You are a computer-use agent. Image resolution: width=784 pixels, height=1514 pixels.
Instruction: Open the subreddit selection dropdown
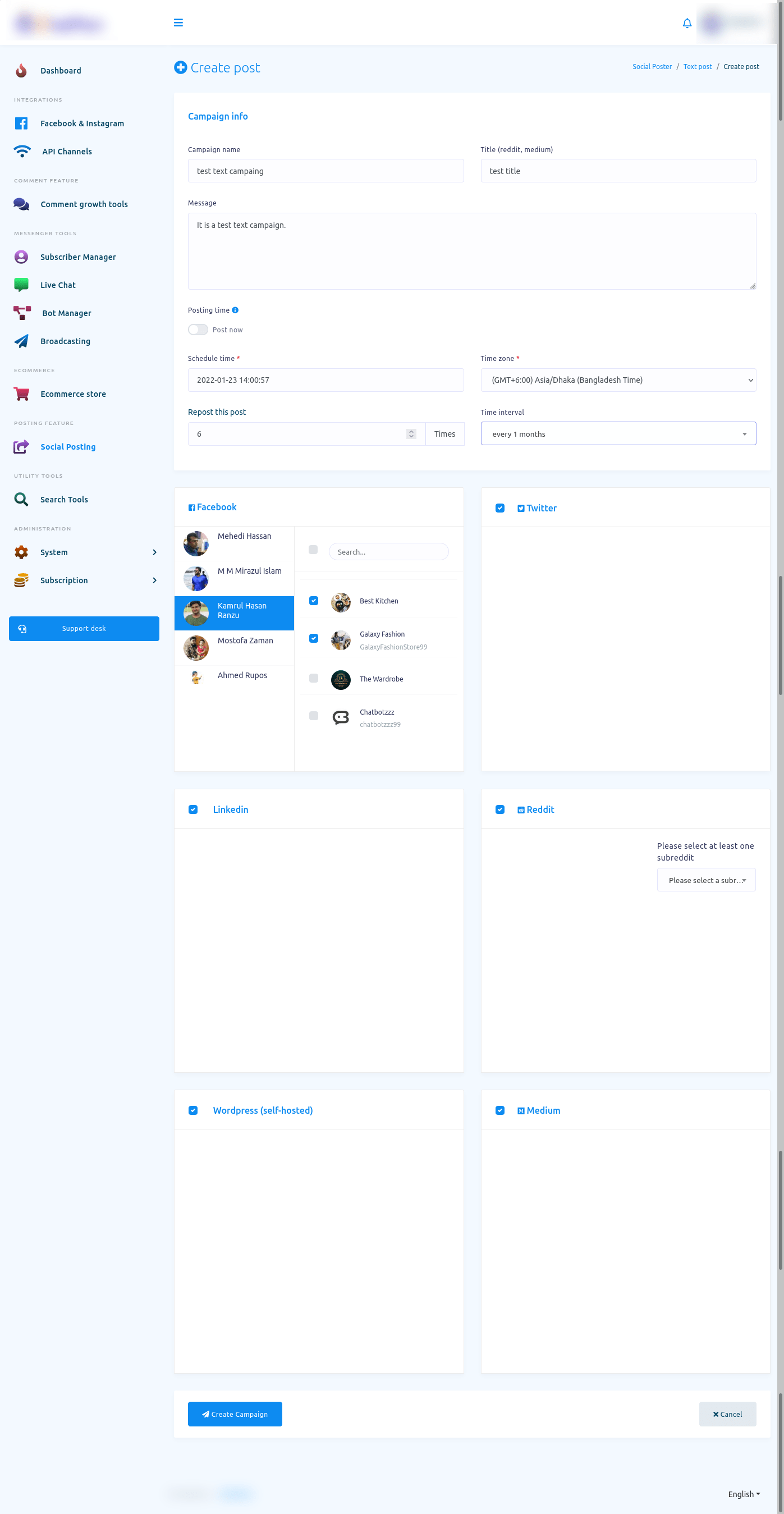(706, 880)
